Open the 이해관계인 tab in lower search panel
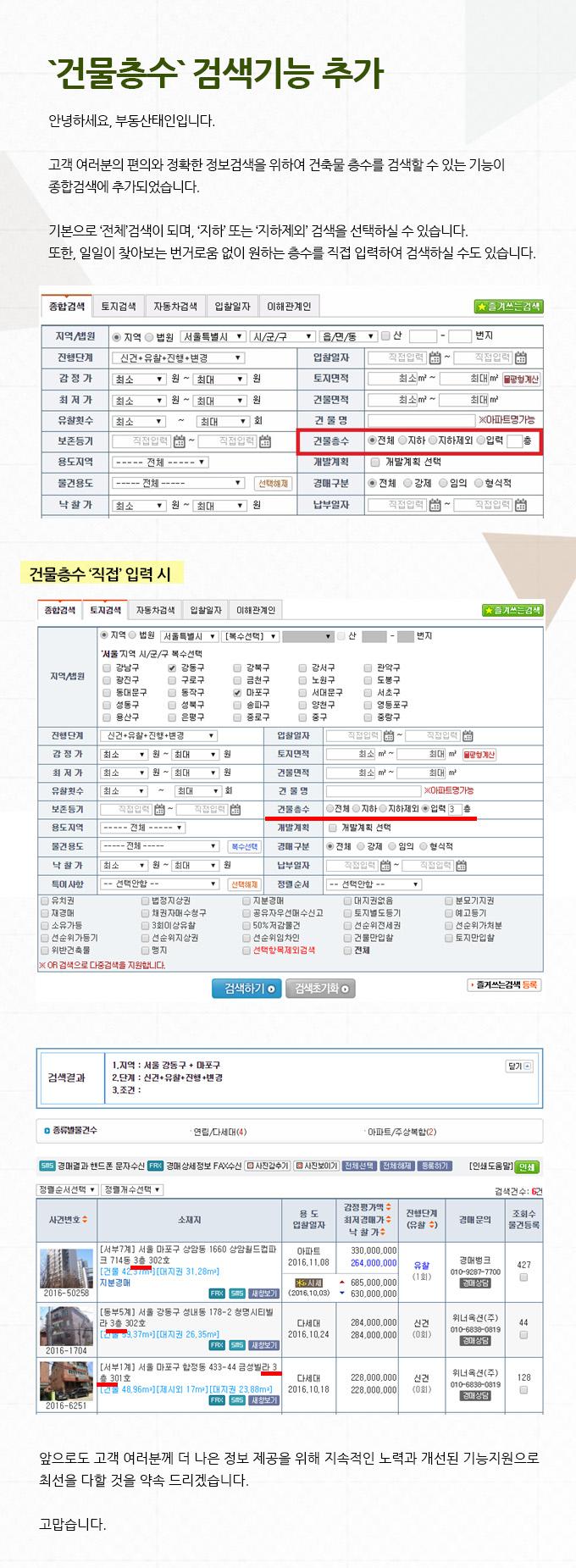The height and width of the screenshot is (1568, 576). (x=255, y=611)
